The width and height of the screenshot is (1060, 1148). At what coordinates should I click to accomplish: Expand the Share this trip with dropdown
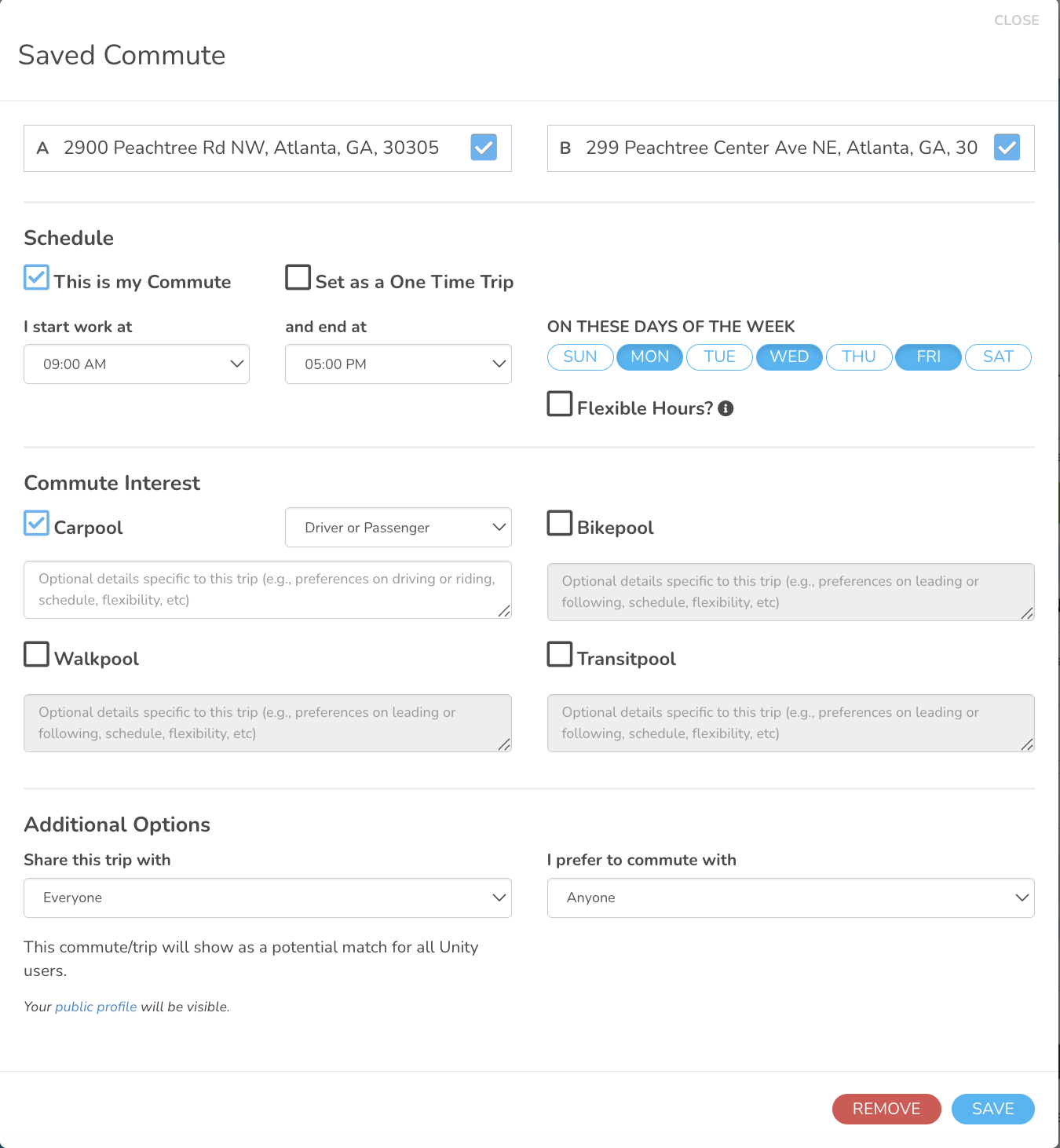pyautogui.click(x=268, y=898)
